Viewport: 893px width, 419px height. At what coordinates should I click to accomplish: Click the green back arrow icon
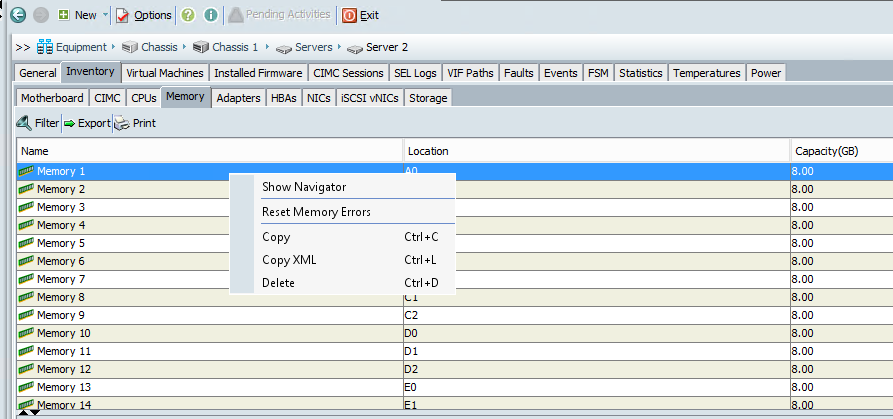[17, 15]
